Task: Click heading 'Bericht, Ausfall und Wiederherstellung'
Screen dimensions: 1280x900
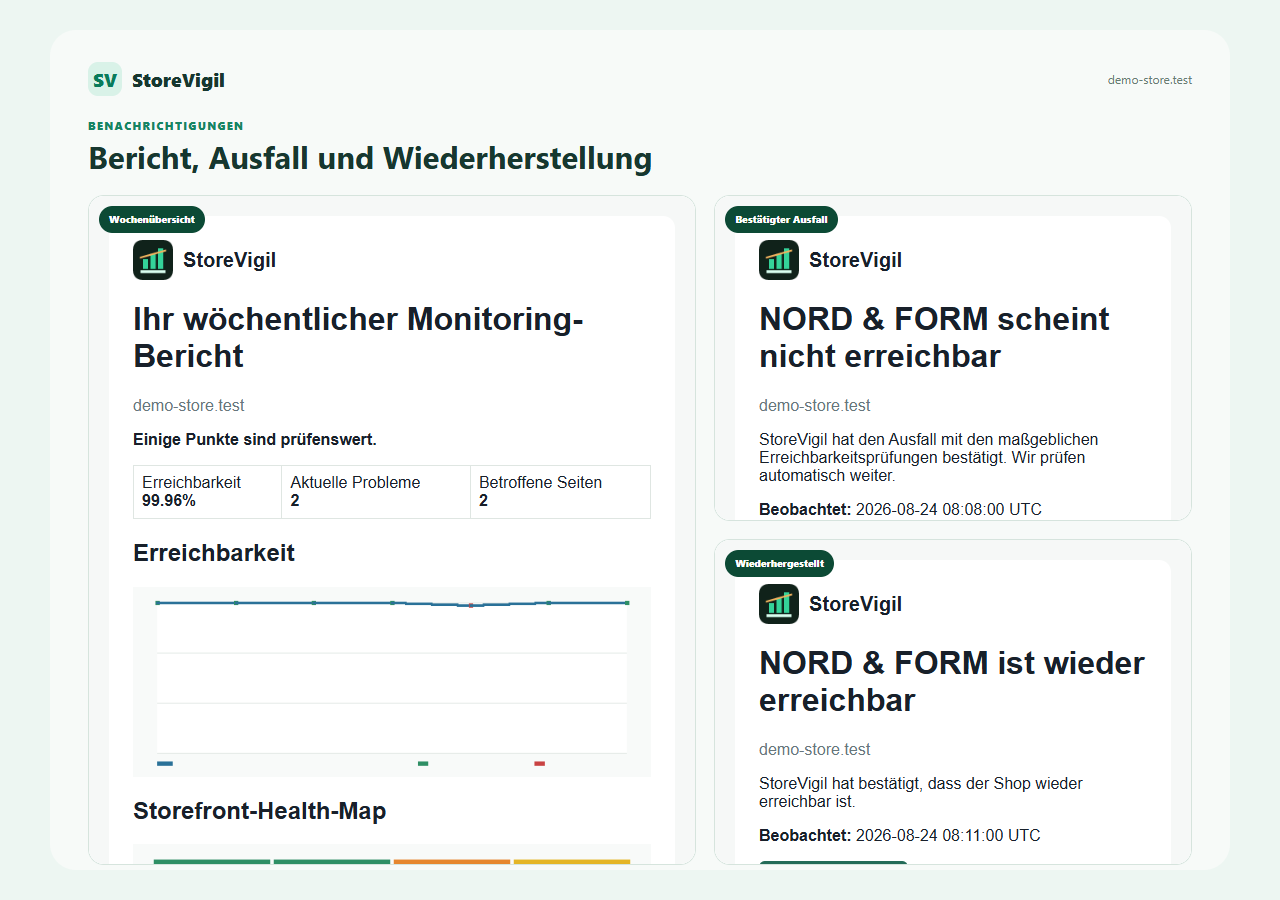Action: click(370, 159)
